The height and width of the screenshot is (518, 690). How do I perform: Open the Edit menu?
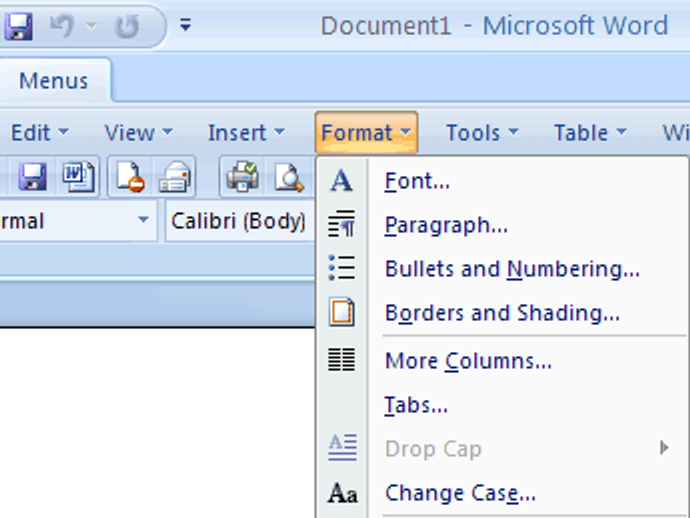[39, 132]
